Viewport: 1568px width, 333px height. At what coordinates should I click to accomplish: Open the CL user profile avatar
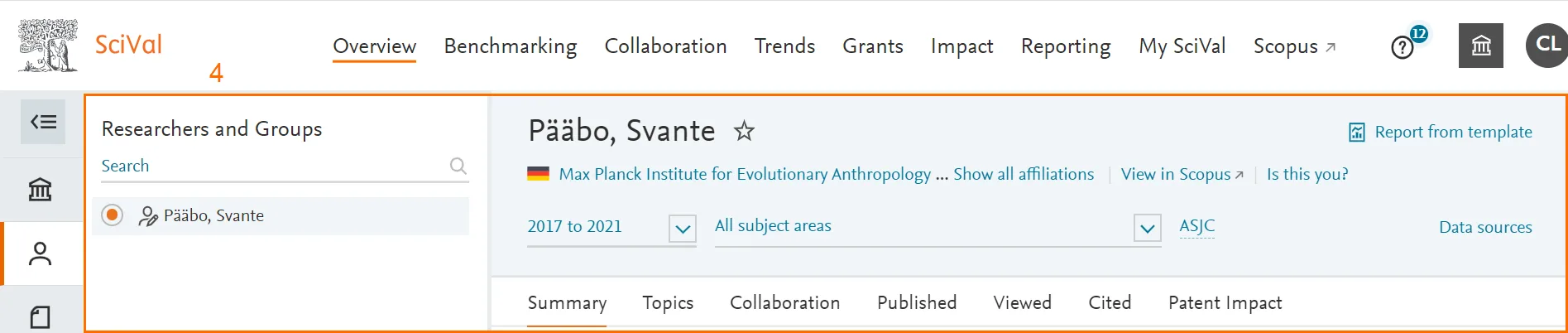(x=1546, y=45)
